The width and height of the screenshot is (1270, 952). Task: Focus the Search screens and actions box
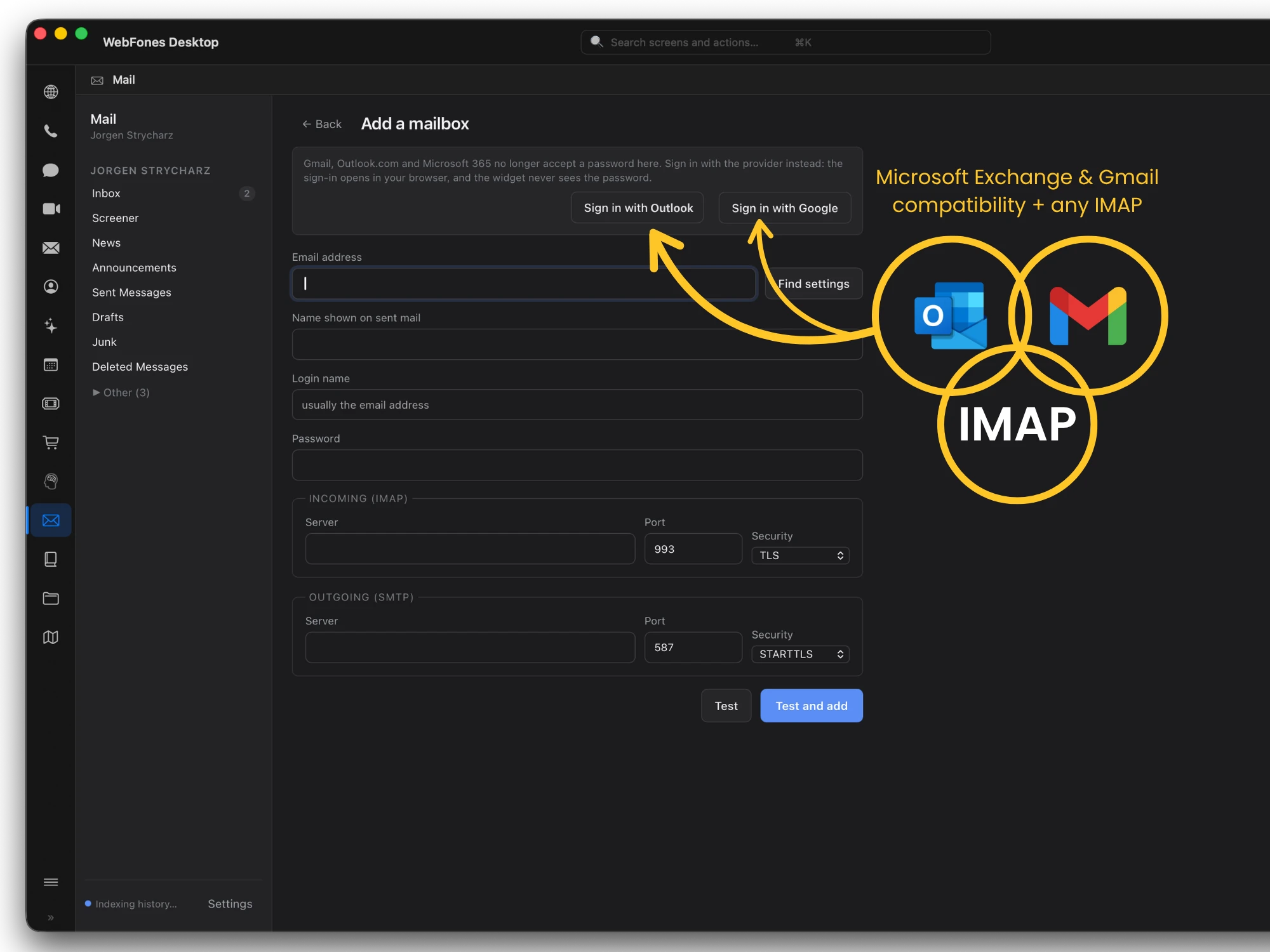point(785,42)
